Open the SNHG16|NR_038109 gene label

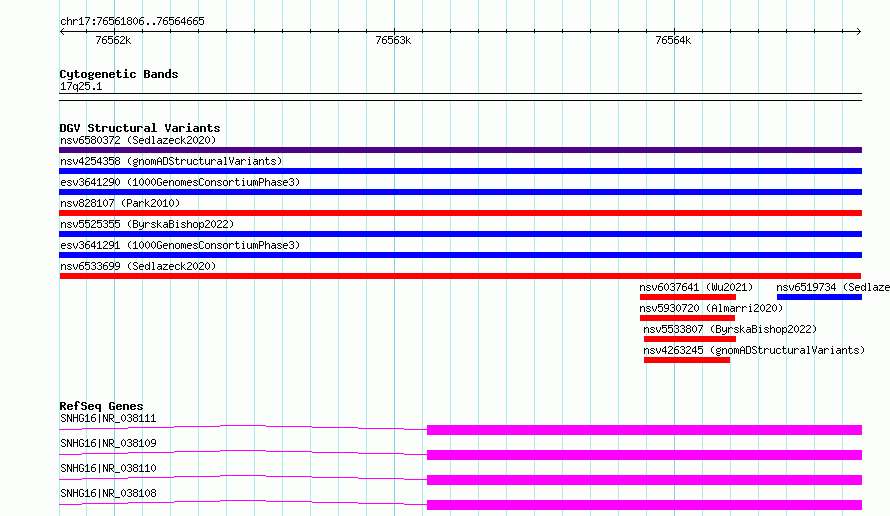point(108,443)
